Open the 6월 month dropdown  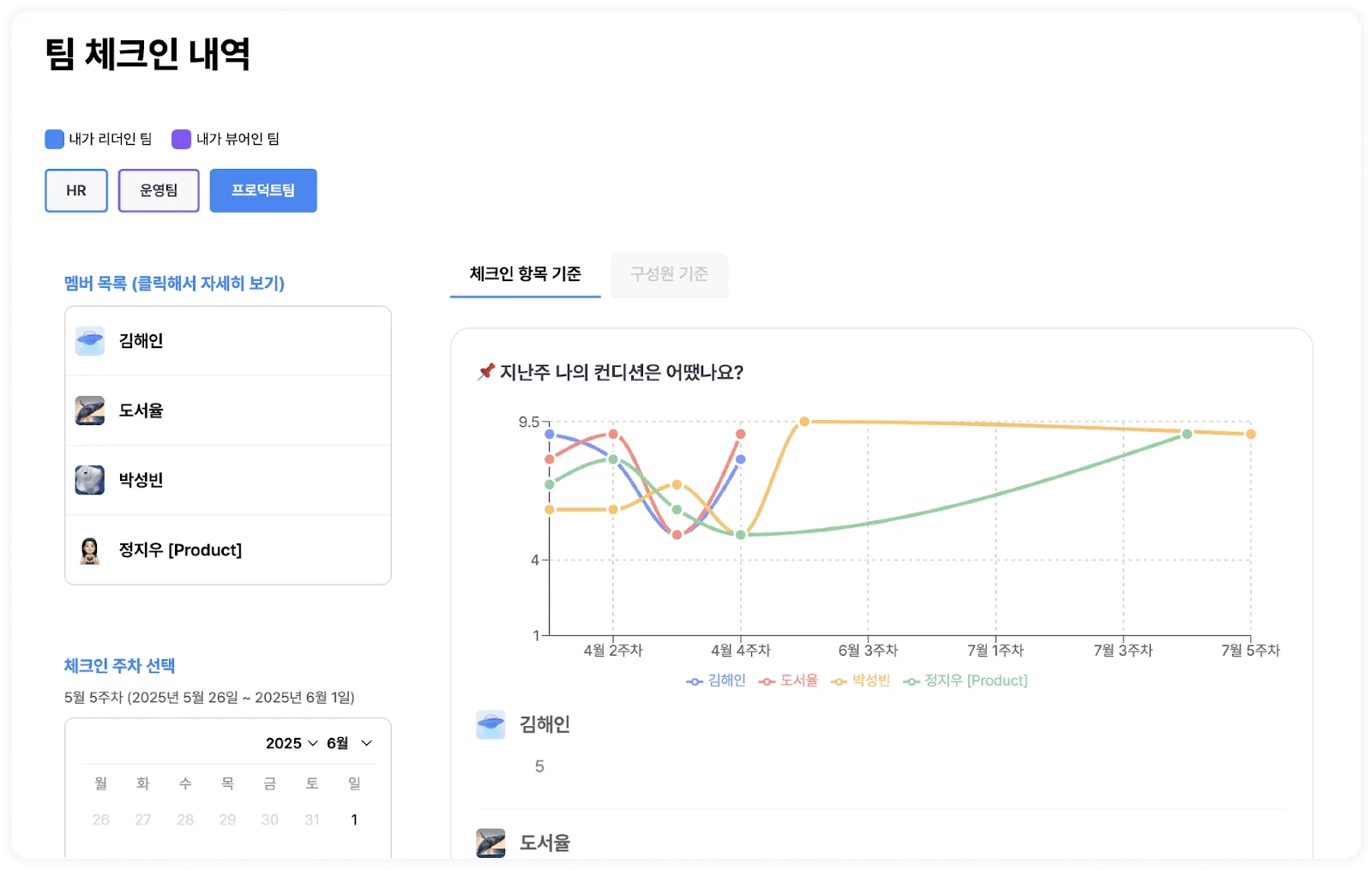[349, 743]
